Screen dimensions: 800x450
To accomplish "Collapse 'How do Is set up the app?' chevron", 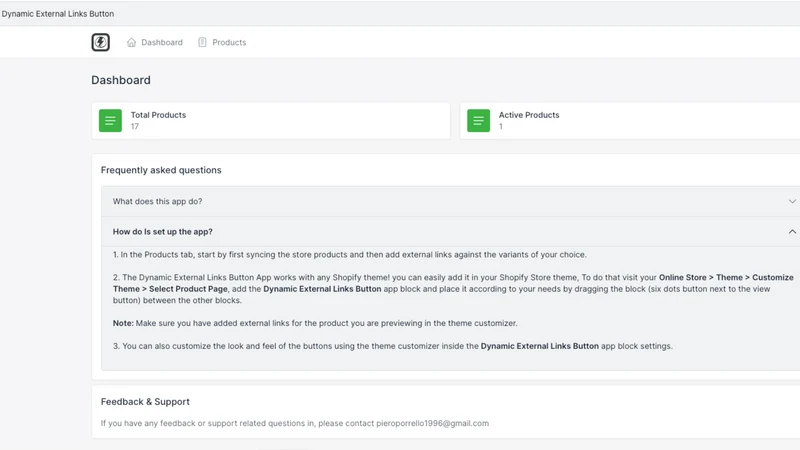I will [x=792, y=232].
